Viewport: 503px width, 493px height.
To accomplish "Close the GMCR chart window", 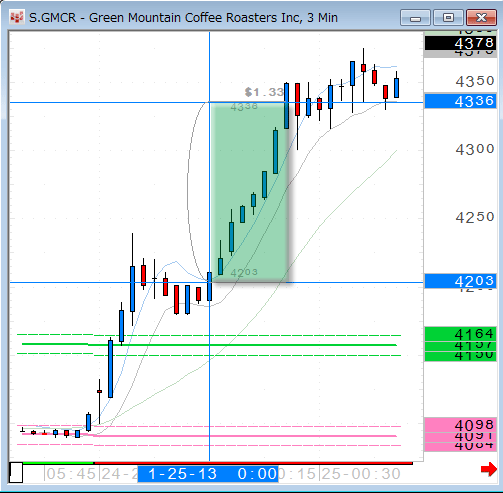I will [x=481, y=18].
